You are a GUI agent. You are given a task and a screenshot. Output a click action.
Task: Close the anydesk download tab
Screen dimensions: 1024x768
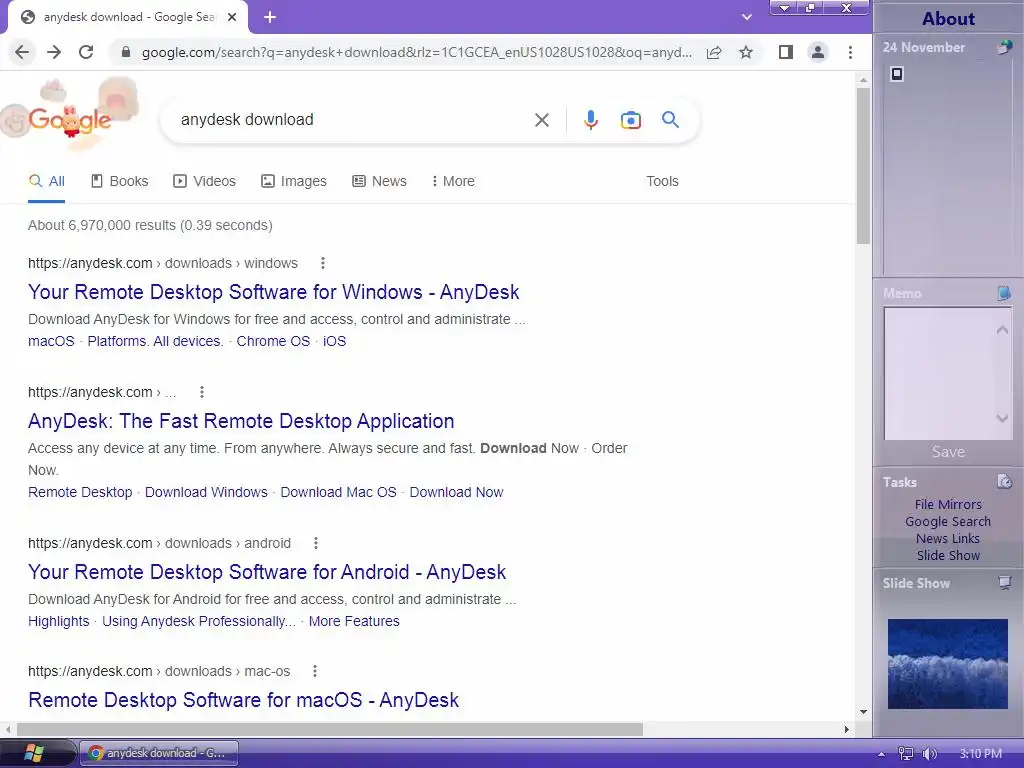[x=232, y=18]
